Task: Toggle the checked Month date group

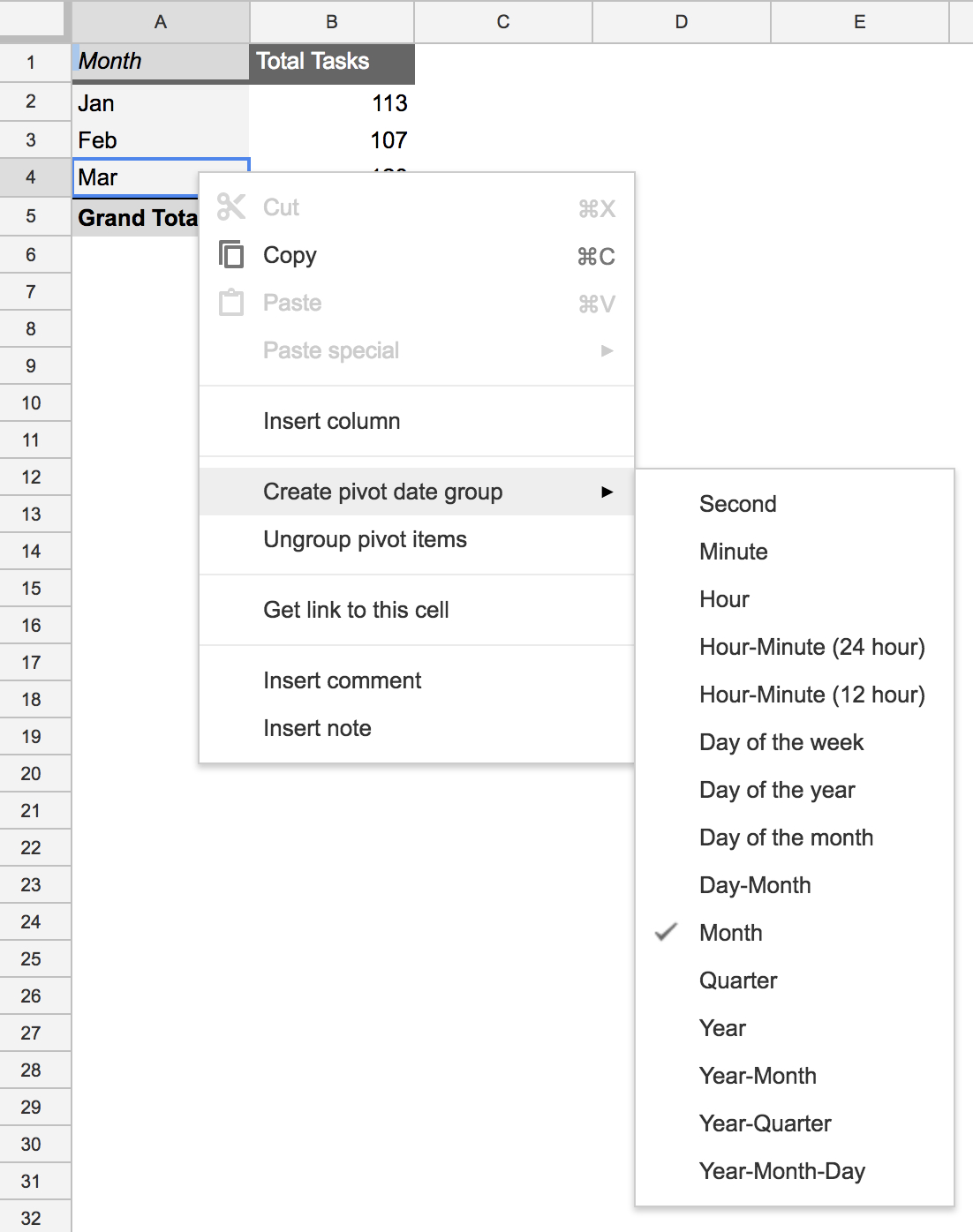Action: 730,933
